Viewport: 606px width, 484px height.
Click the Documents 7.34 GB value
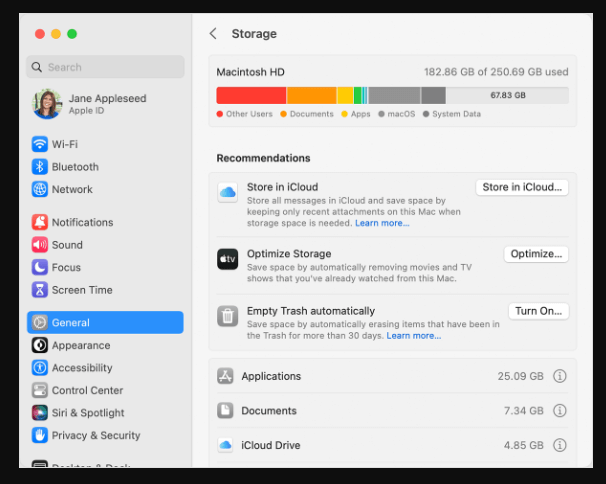pyautogui.click(x=524, y=411)
